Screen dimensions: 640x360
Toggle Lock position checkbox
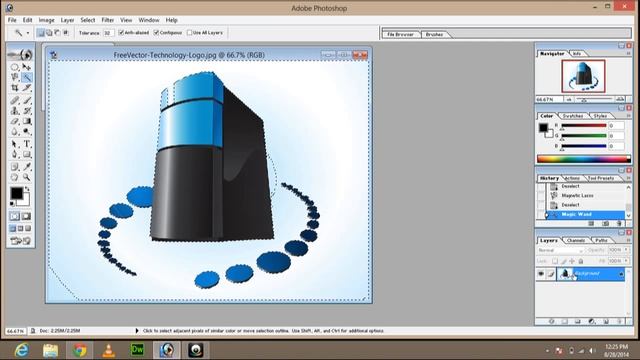[572, 261]
